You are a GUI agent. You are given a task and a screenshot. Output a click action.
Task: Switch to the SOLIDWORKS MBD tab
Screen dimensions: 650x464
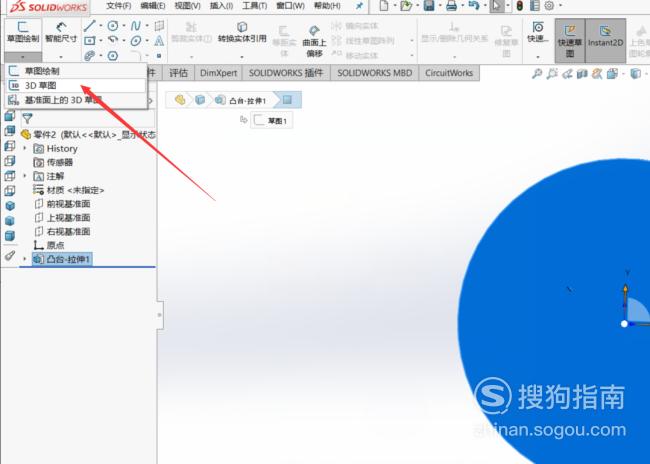[375, 73]
